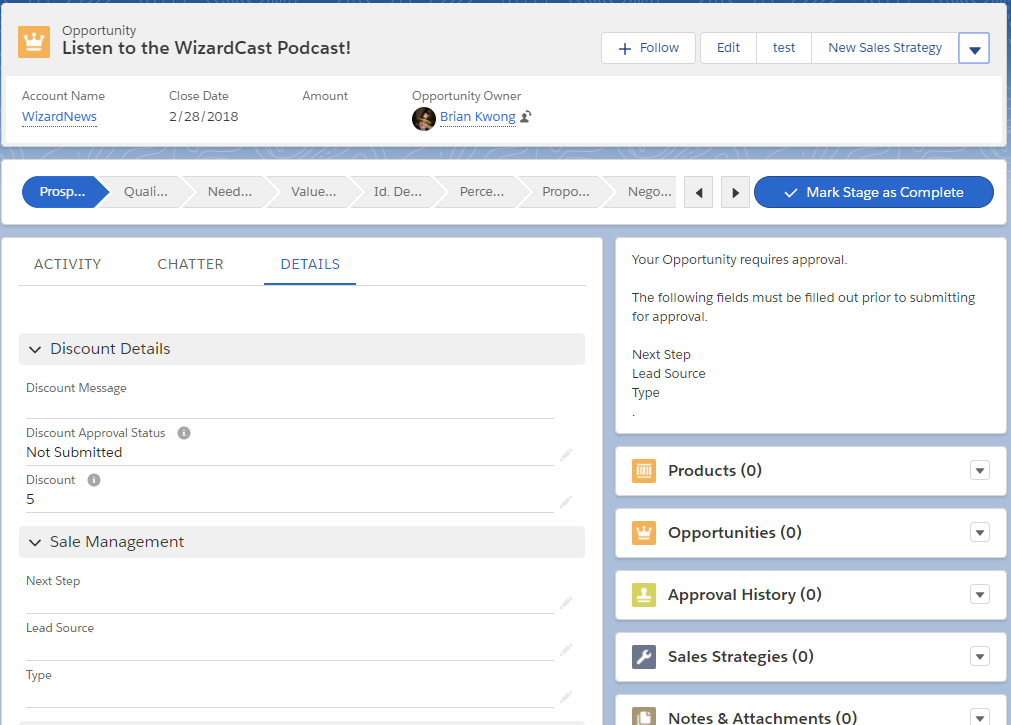Click the empty Lead Source field
This screenshot has height=725, width=1011.
tap(290, 649)
